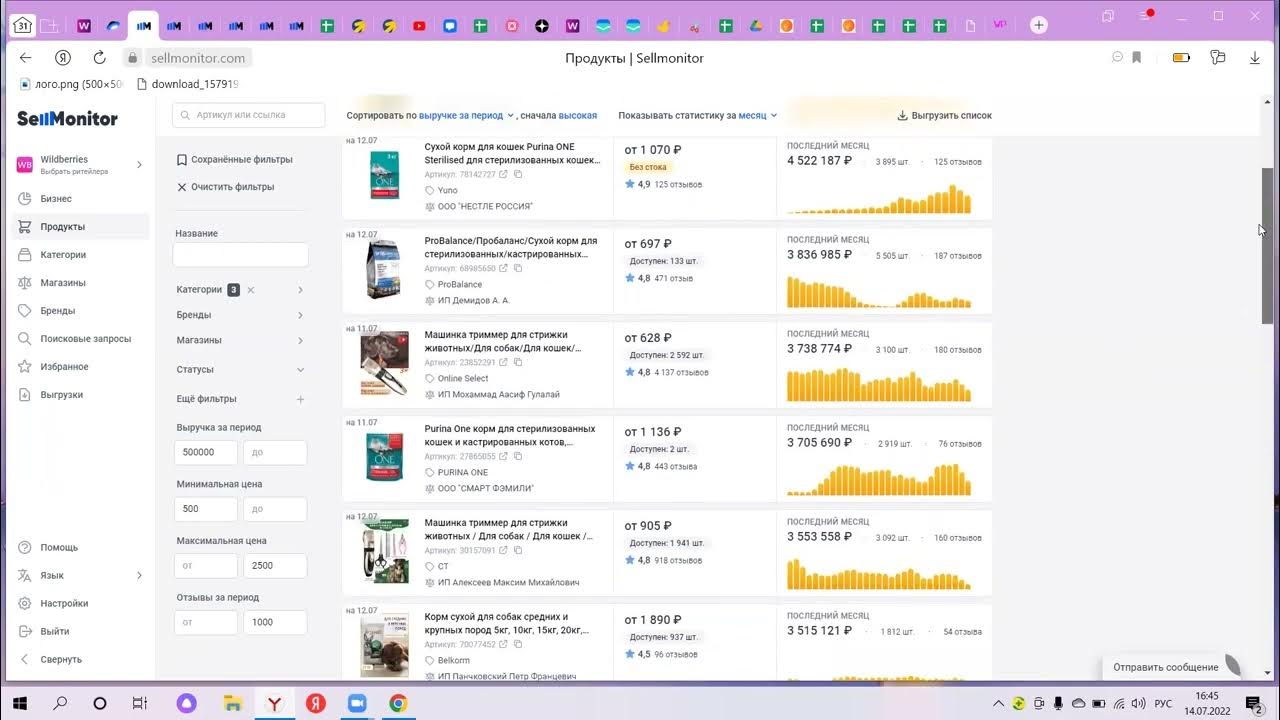Screen dimensions: 1280x720
Task: Click the sales chart for 3 738 774 ₽ product
Action: click(879, 384)
